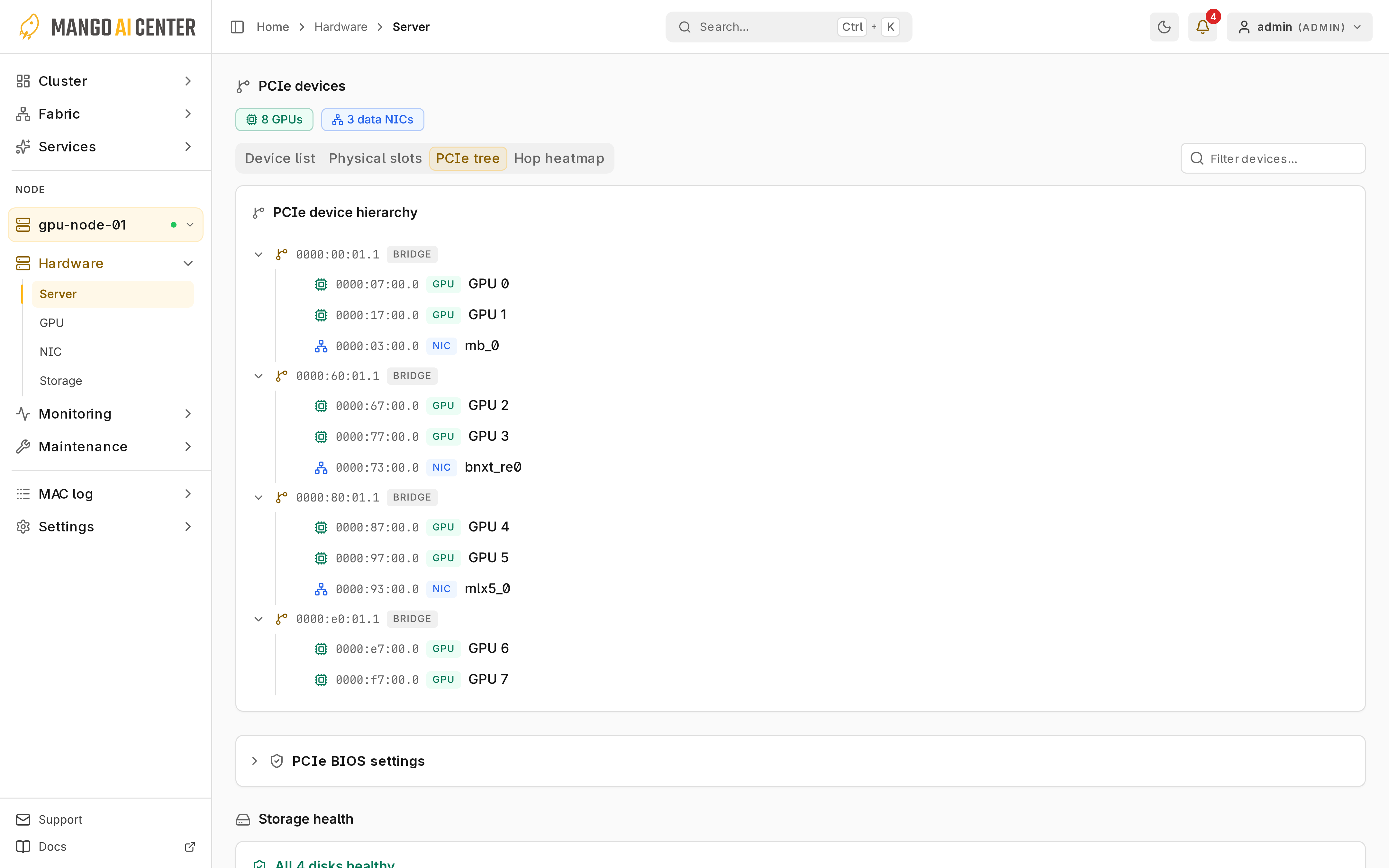Image resolution: width=1389 pixels, height=868 pixels.
Task: Click the global Search box
Action: tap(789, 27)
